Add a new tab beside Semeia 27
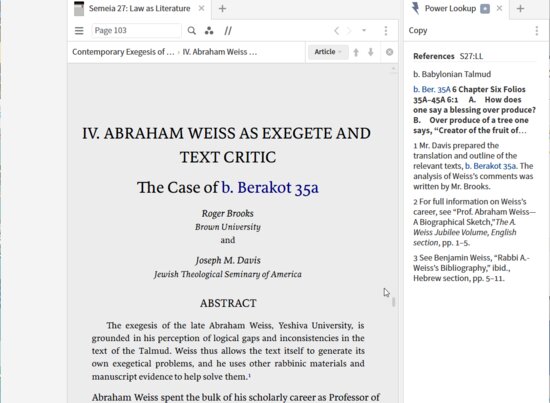550x403 pixels. (x=222, y=9)
